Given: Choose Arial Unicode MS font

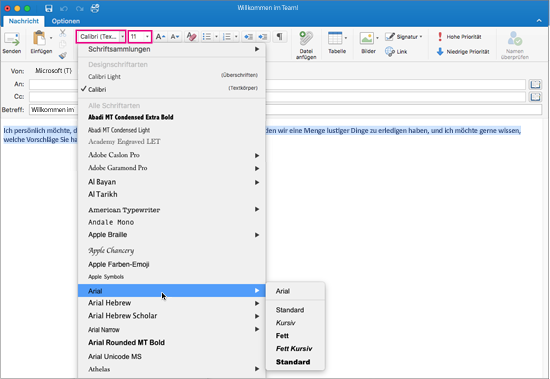Looking at the screenshot, I should (x=172, y=357).
